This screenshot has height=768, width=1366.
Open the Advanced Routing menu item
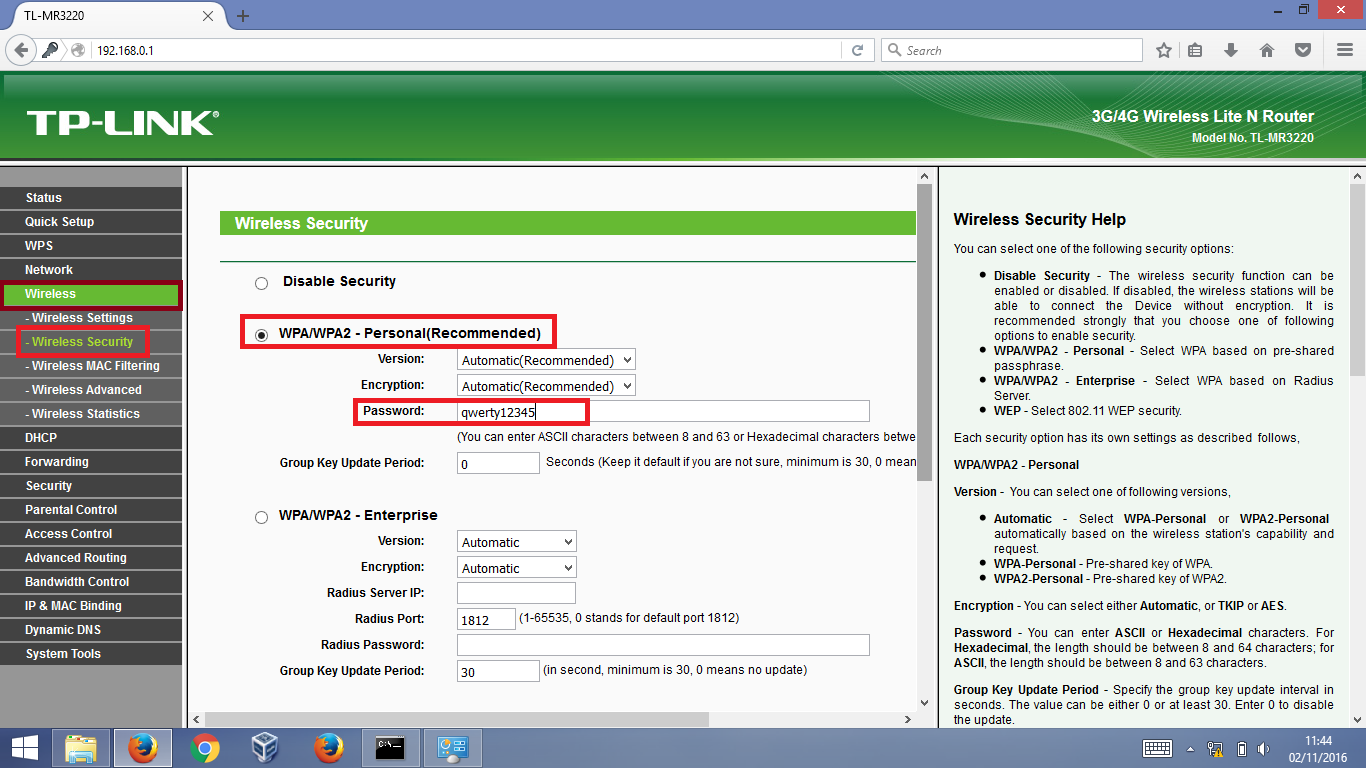coord(91,558)
